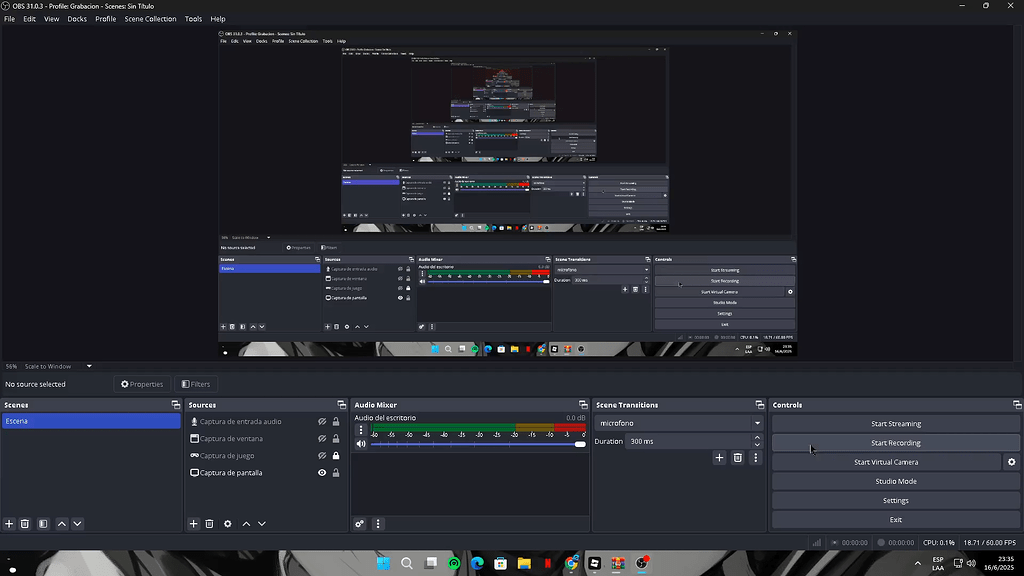The height and width of the screenshot is (576, 1024).
Task: Hide the Captura de pantalla source
Action: click(x=322, y=473)
